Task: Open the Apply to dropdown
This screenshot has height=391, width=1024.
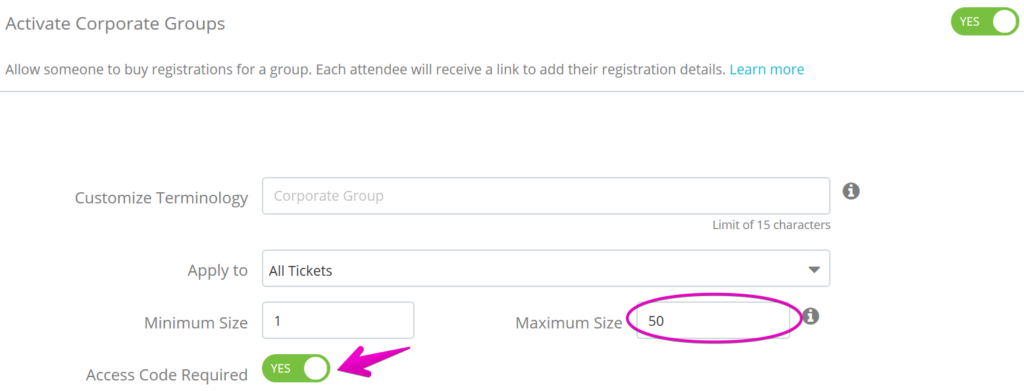Action: click(x=546, y=268)
